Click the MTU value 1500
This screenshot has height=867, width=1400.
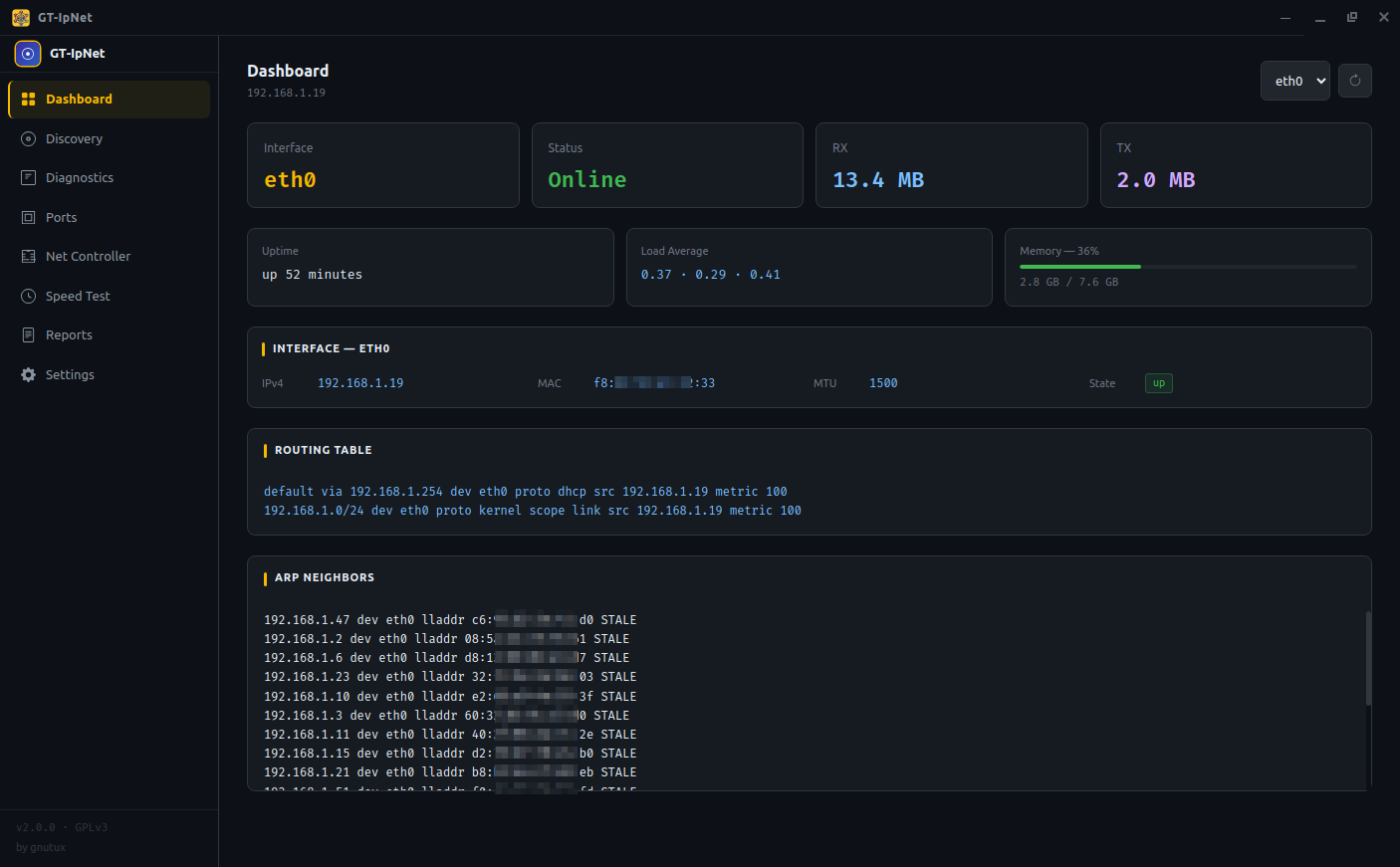(883, 383)
